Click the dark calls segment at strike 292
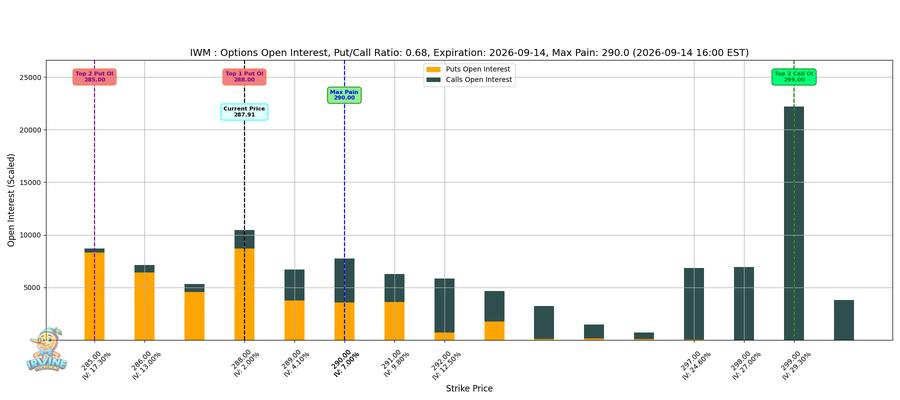 click(x=444, y=305)
